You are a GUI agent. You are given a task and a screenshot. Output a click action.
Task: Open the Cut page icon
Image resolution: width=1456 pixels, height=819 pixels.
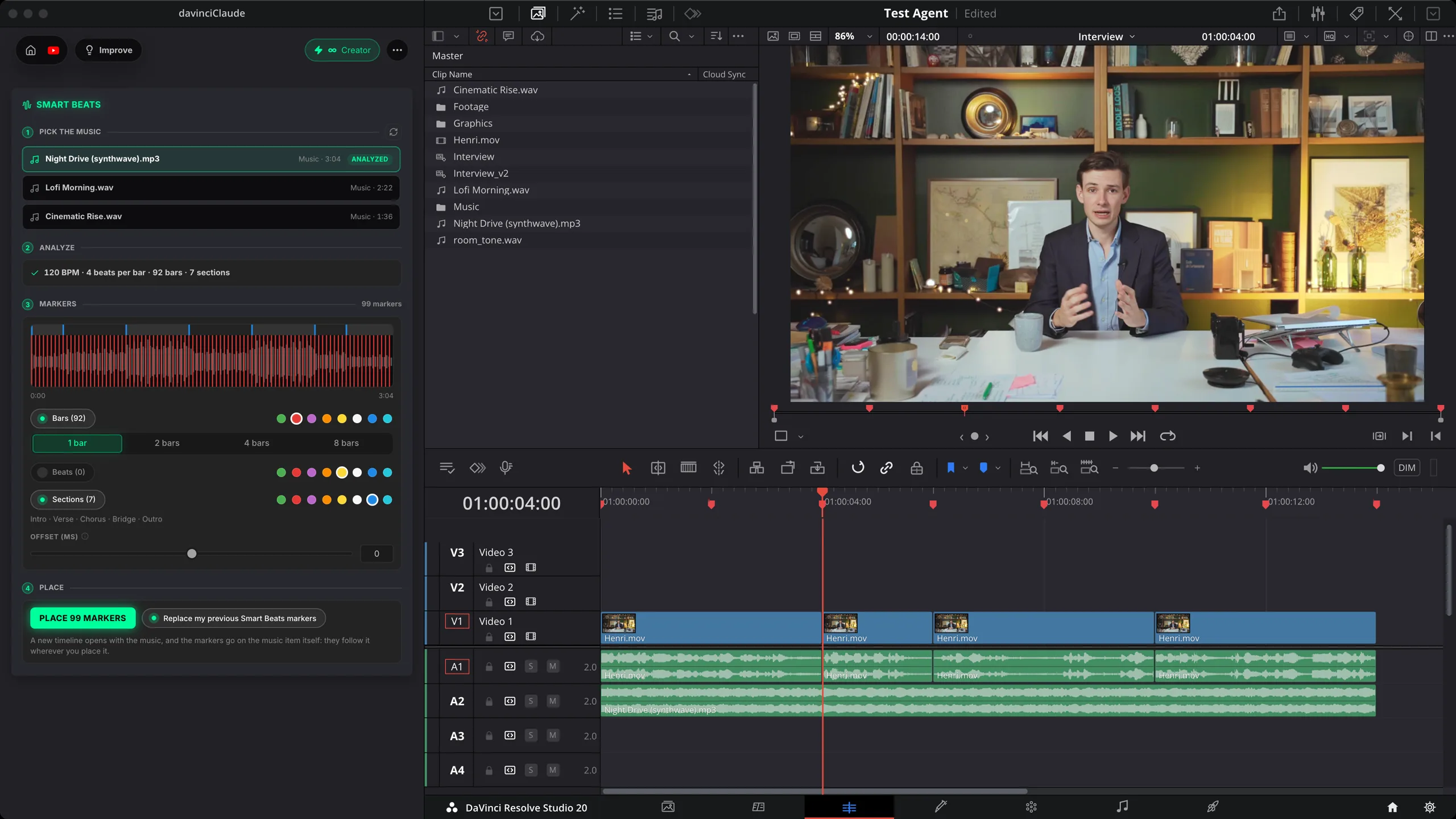tap(758, 806)
